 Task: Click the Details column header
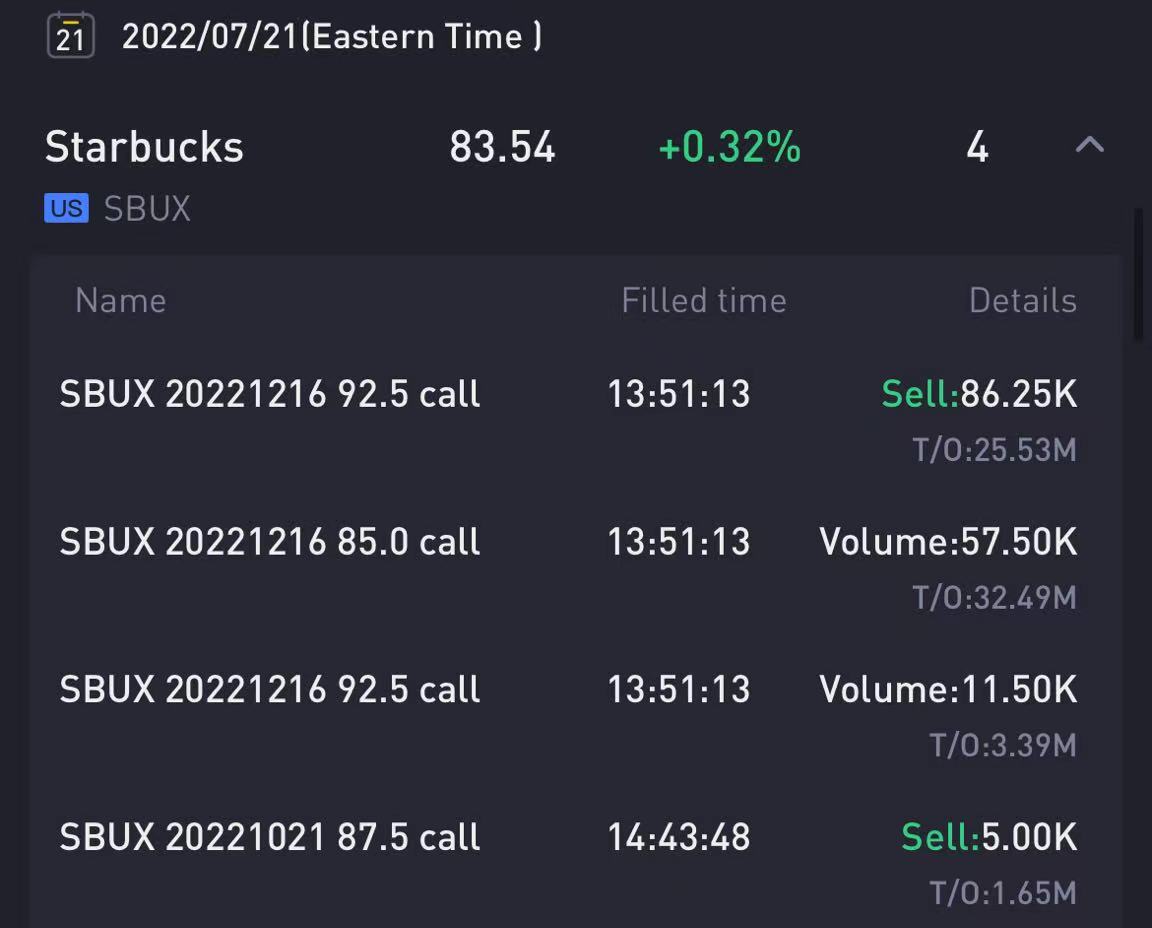coord(1023,301)
